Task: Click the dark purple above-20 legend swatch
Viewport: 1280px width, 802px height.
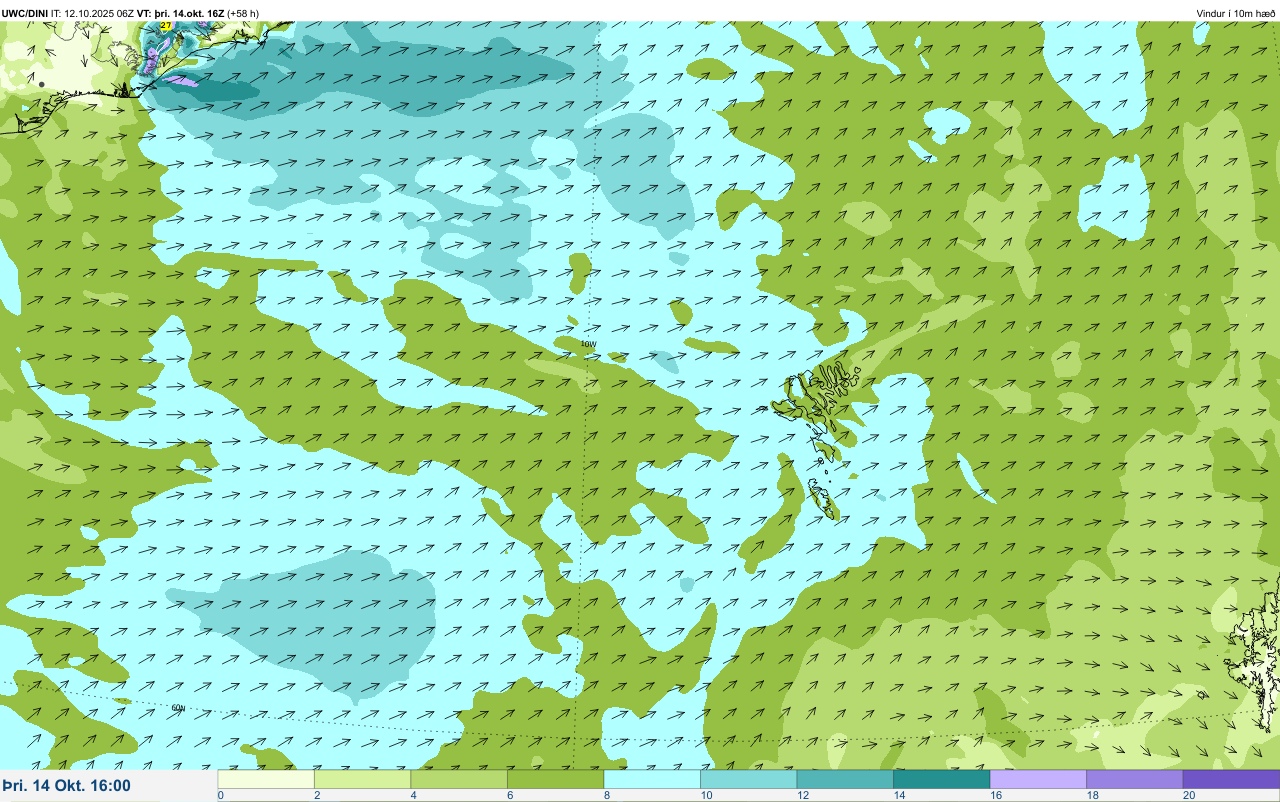Action: (1231, 779)
